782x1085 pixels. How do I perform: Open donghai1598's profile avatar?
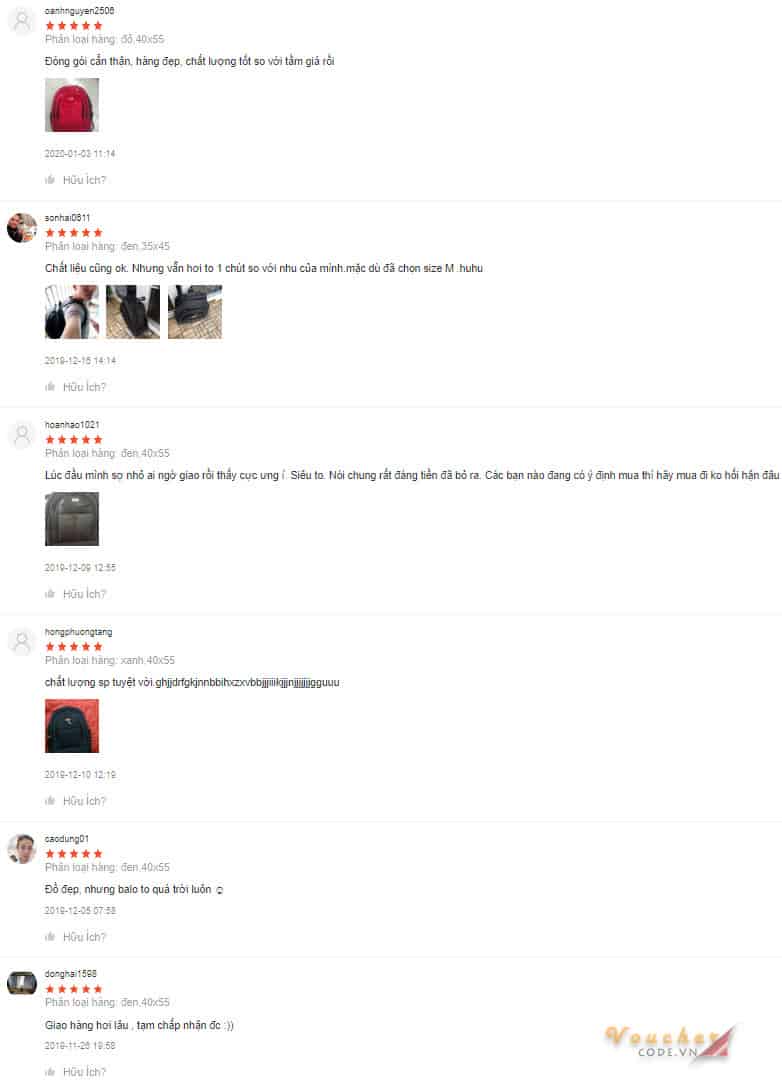[21, 983]
